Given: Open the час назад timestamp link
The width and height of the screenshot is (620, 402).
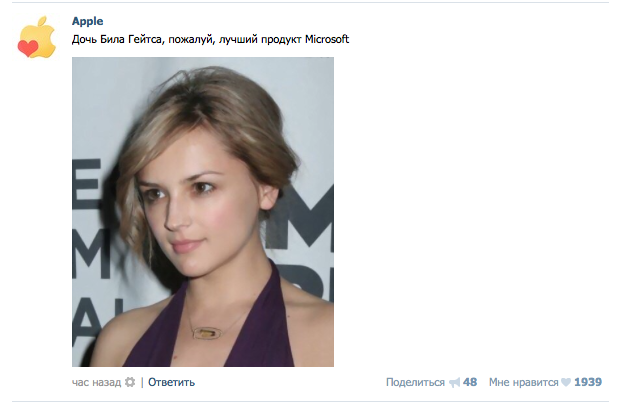Looking at the screenshot, I should [96, 382].
